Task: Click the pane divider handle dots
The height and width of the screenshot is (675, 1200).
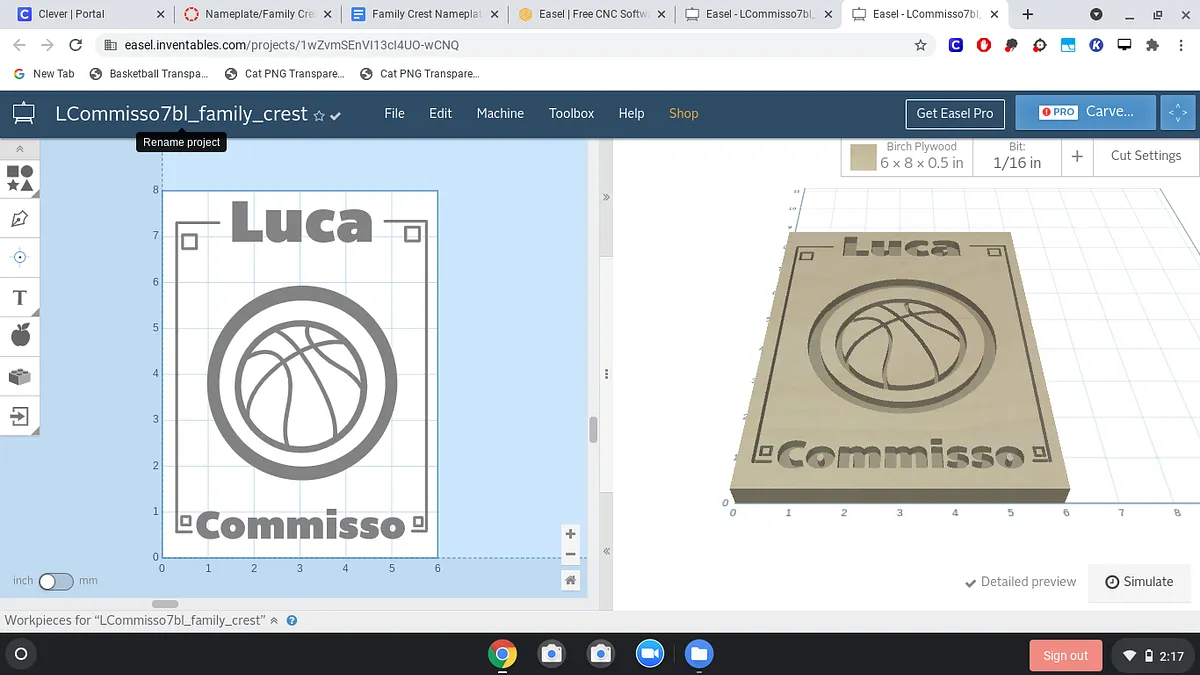Action: (x=606, y=374)
